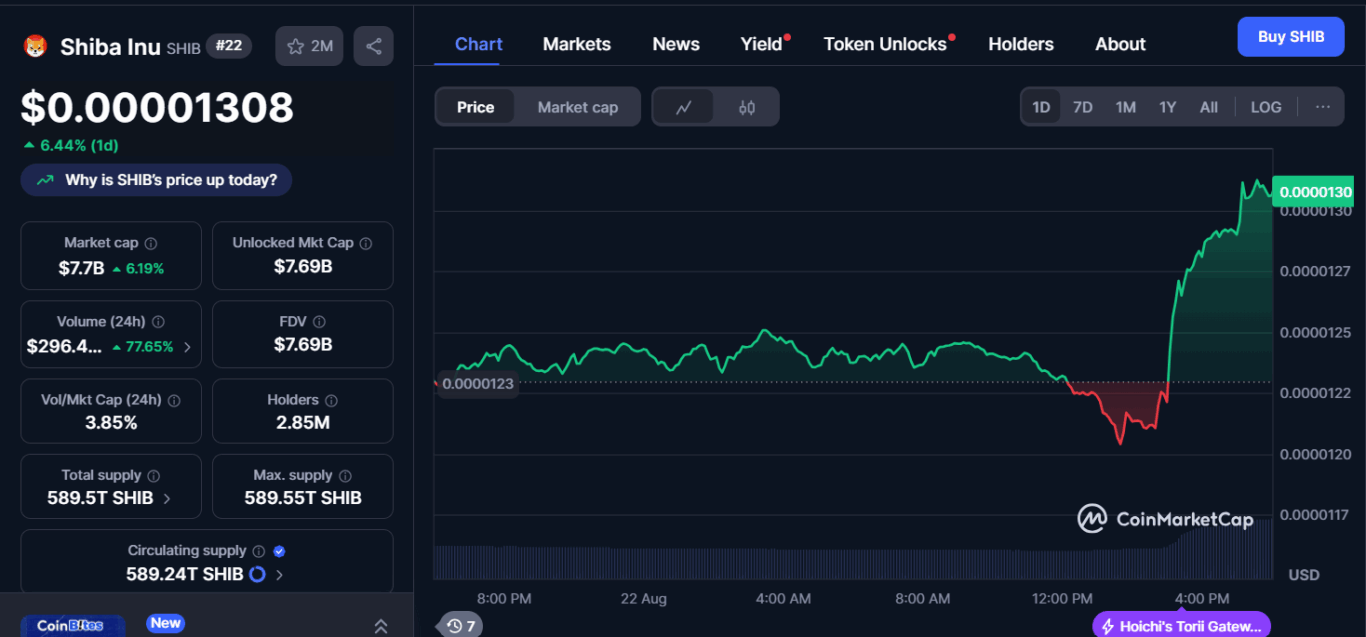Click the USD currency label on chart
Screen dimensions: 1366x637
pos(1304,575)
